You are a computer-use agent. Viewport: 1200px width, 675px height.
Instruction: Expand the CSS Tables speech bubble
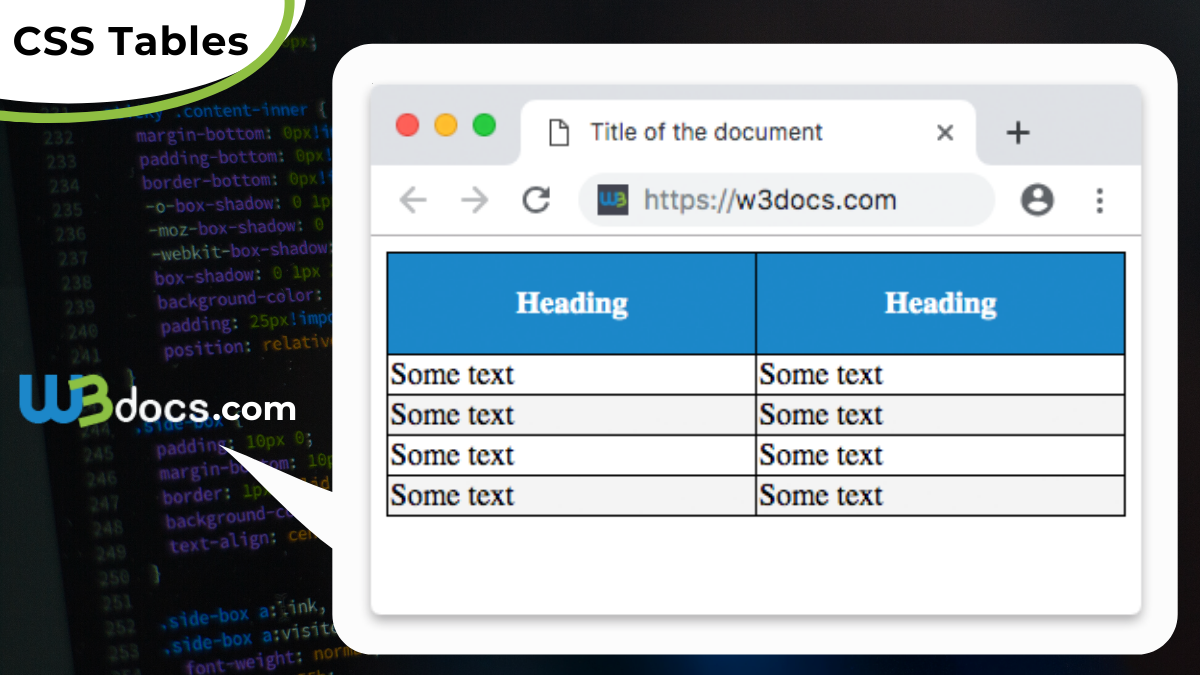[130, 40]
